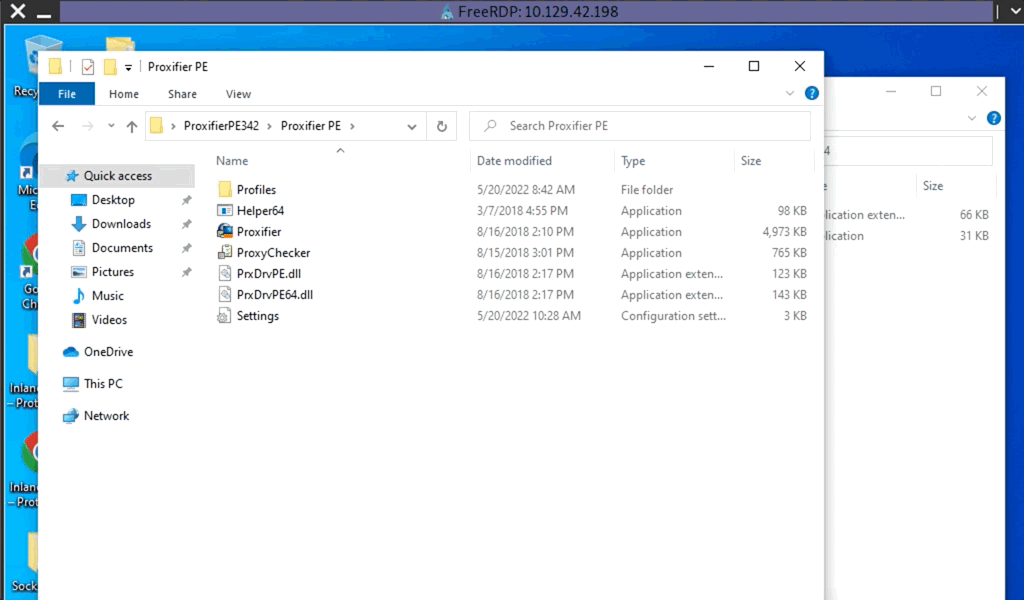Viewport: 1024px width, 600px height.
Task: Click the Help question mark icon
Action: 812,93
